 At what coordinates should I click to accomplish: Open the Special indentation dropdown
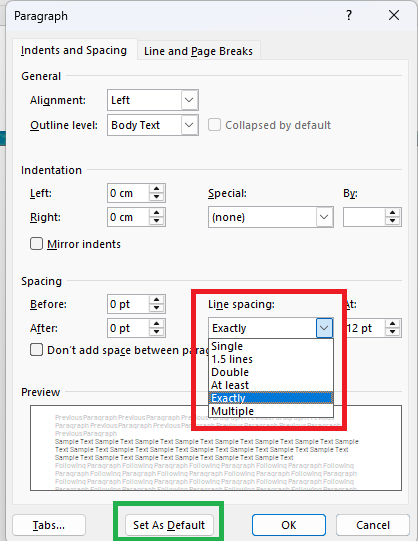(324, 217)
